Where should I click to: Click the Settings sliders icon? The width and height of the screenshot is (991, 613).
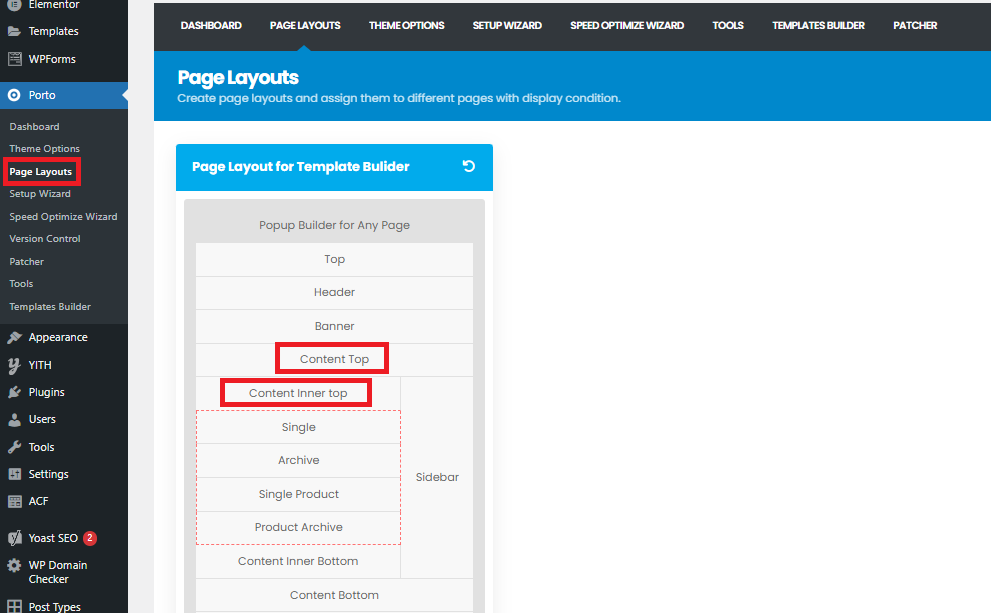[14, 474]
